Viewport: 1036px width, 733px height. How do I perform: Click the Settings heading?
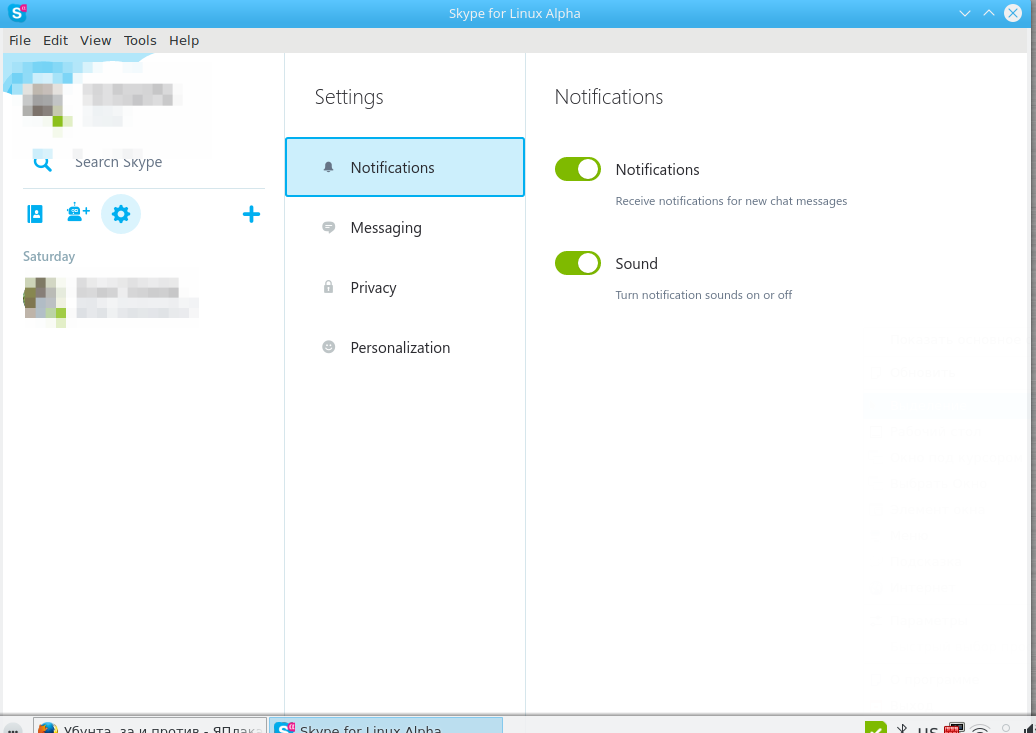coord(349,97)
